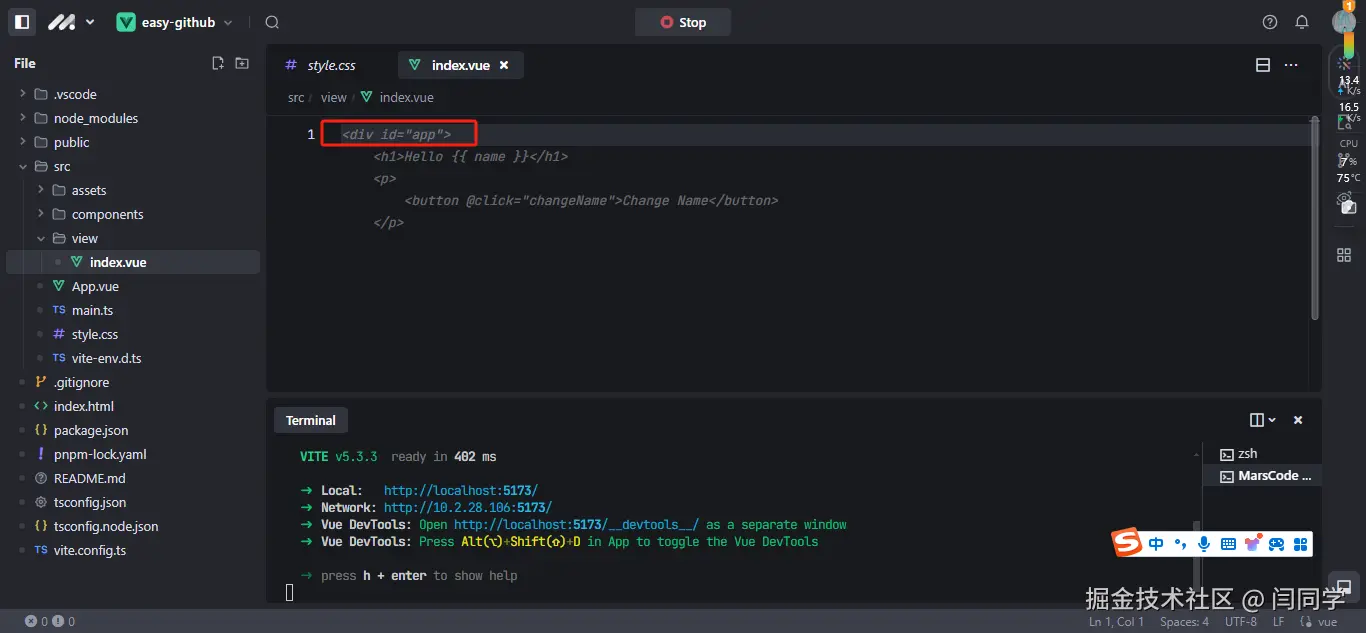The height and width of the screenshot is (633, 1366).
Task: Open the Local localhost:5173 link
Action: click(461, 491)
